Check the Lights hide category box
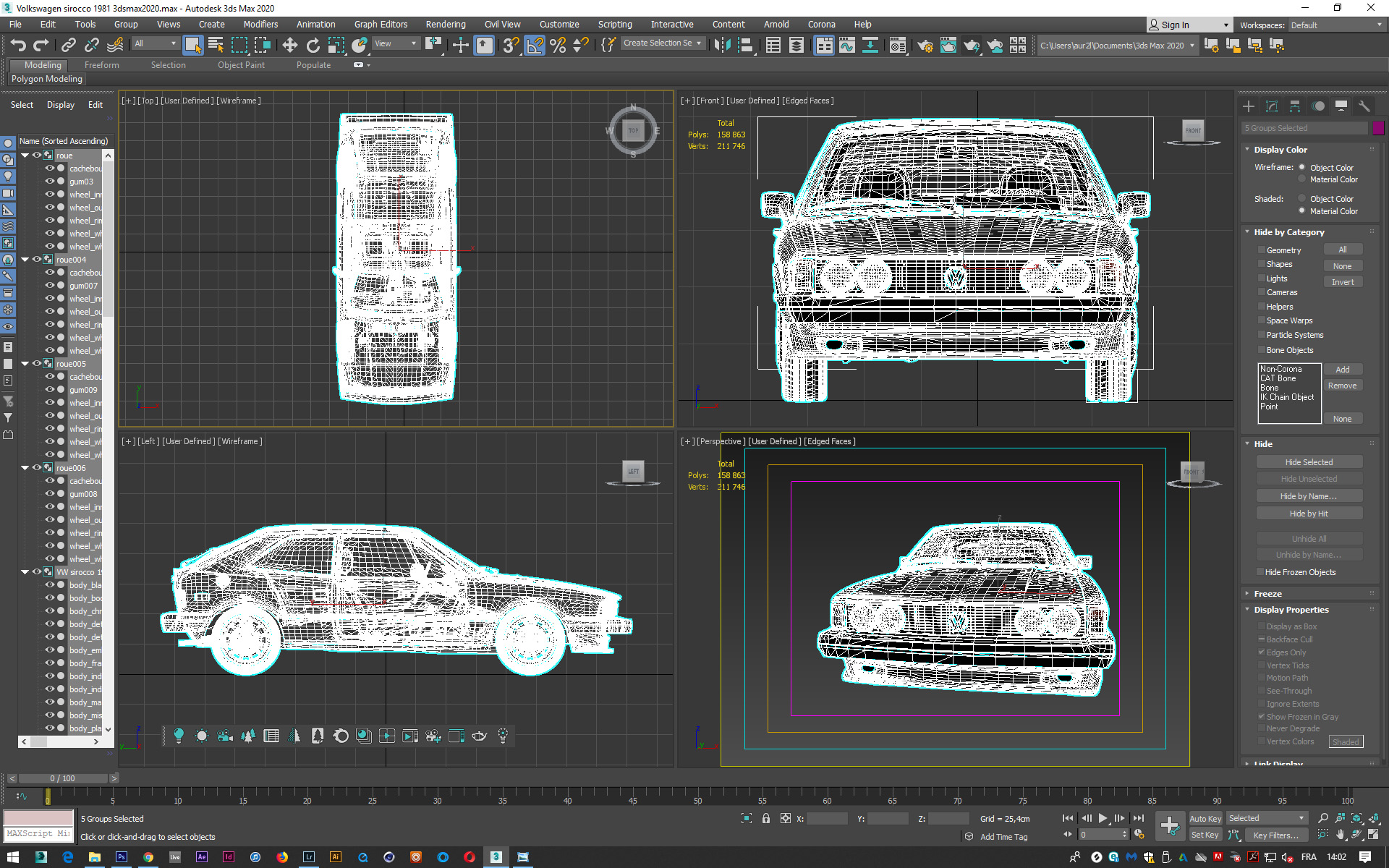This screenshot has width=1389, height=868. click(x=1262, y=278)
